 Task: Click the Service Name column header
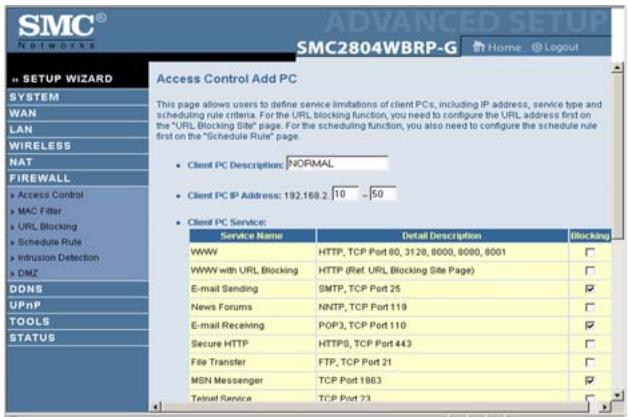[252, 236]
